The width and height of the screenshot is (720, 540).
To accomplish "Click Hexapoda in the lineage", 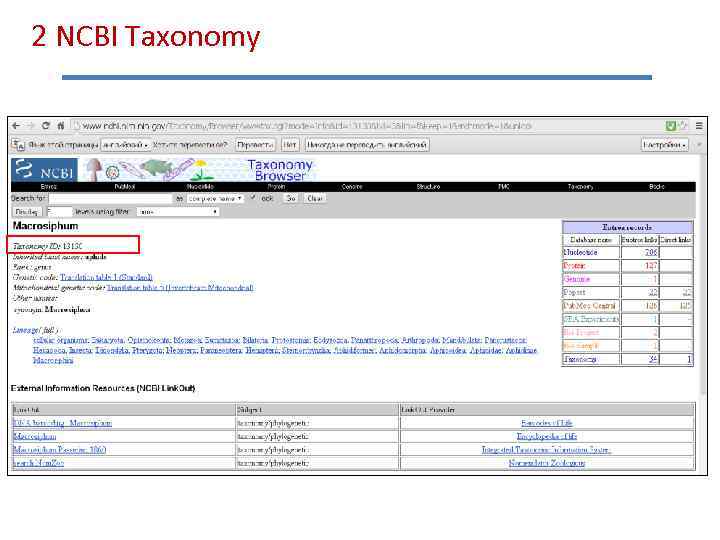I will [49, 350].
